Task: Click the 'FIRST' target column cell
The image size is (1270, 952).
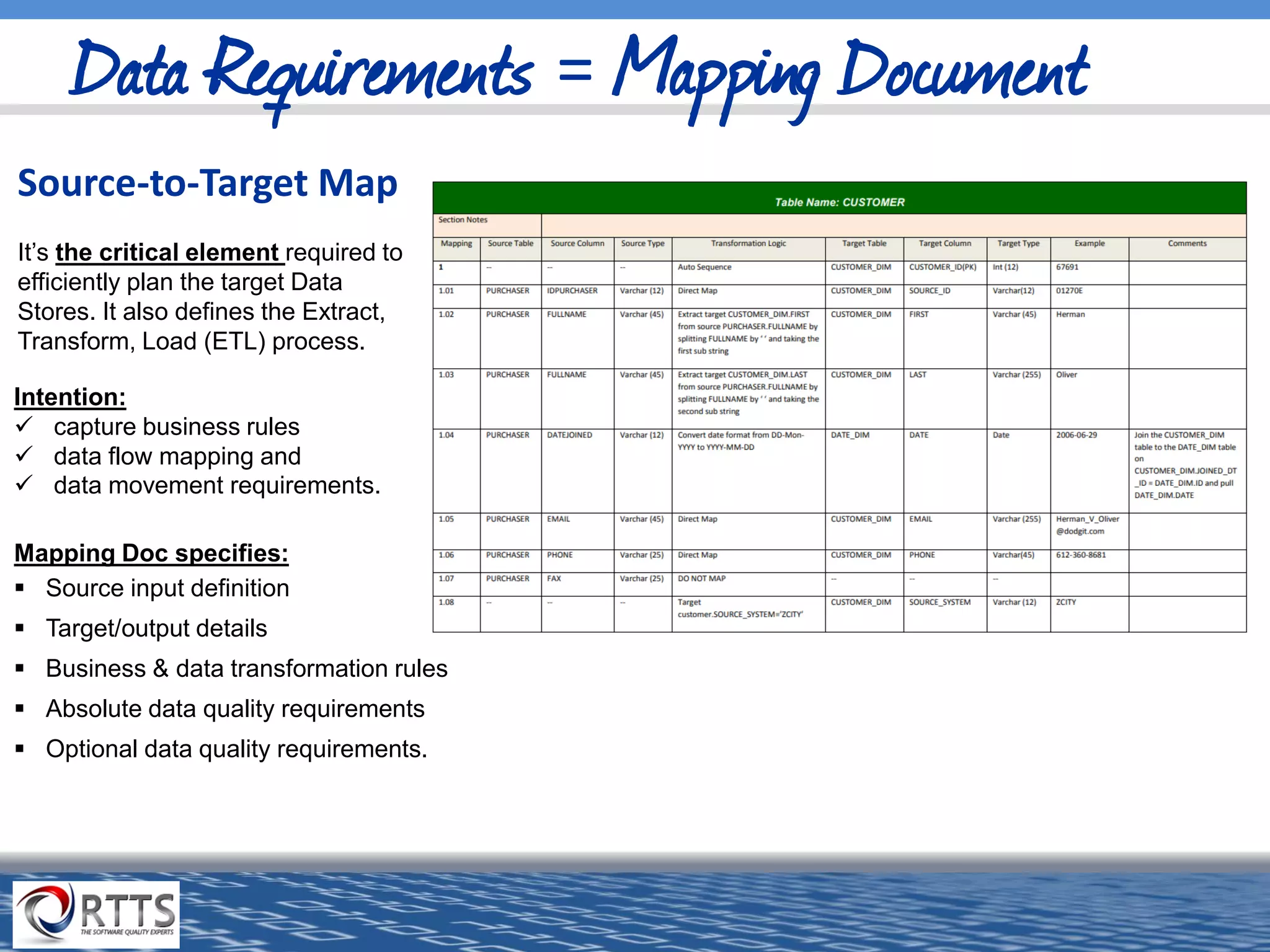Action: 944,338
